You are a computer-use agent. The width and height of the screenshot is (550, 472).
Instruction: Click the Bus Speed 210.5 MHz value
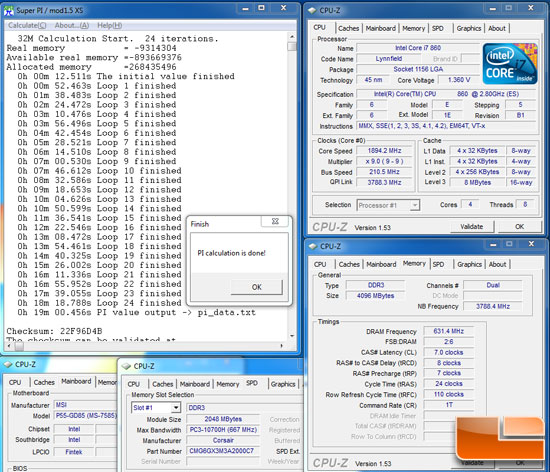[384, 172]
